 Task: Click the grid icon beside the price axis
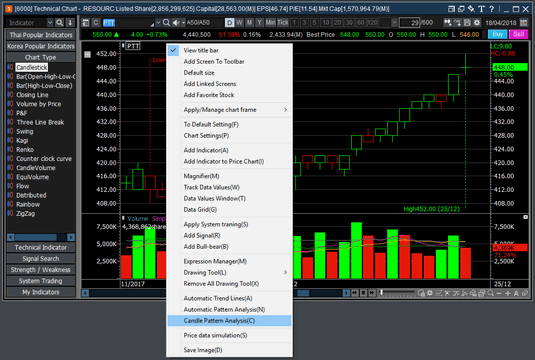pyautogui.click(x=87, y=54)
